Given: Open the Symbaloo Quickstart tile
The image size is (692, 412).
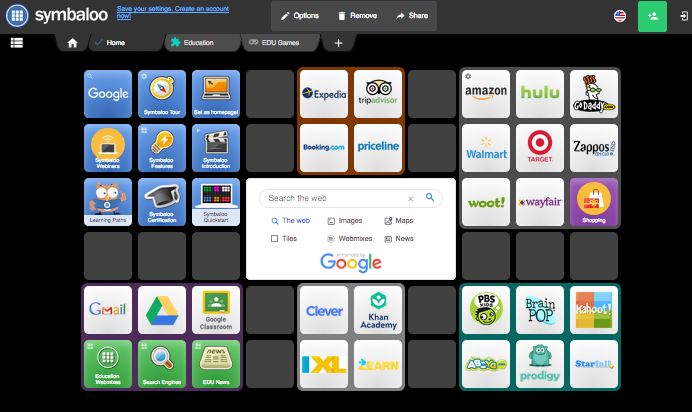Looking at the screenshot, I should click(216, 202).
